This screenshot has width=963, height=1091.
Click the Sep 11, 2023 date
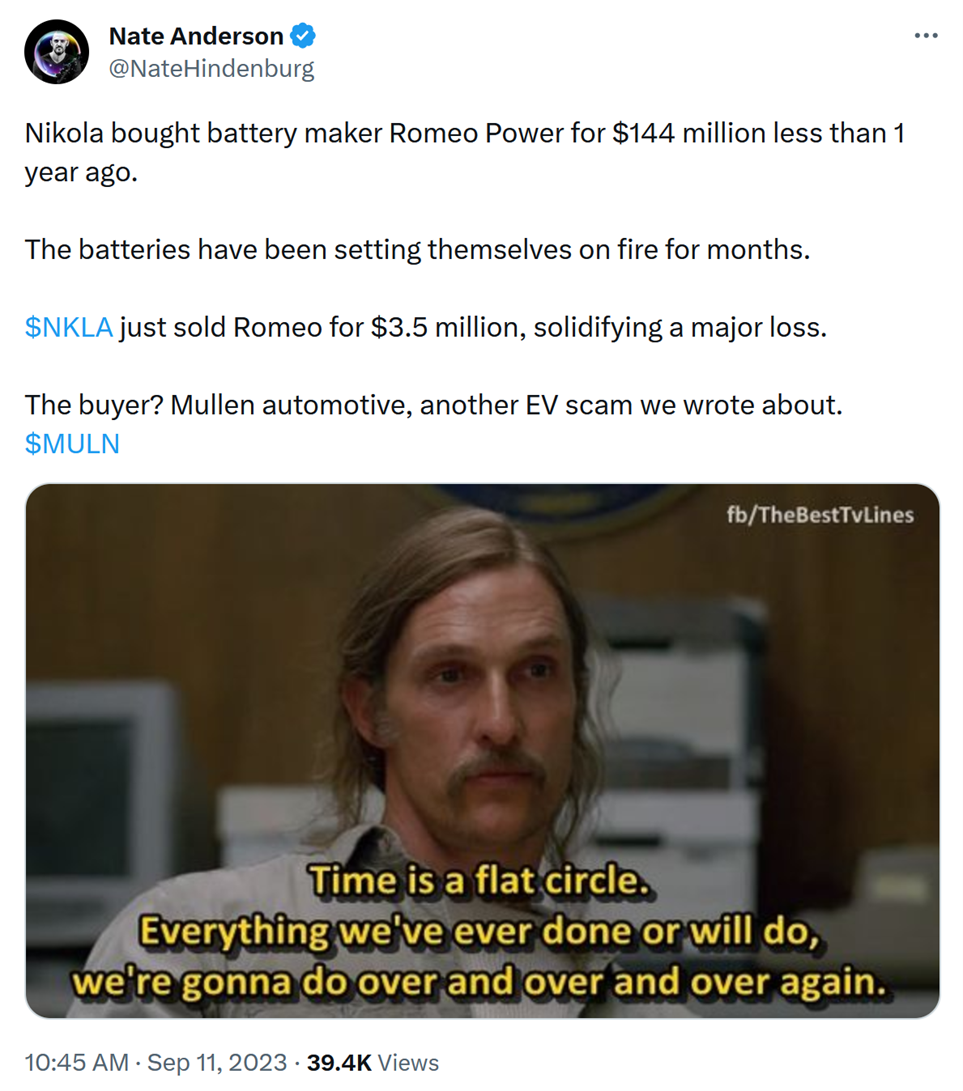(217, 1062)
